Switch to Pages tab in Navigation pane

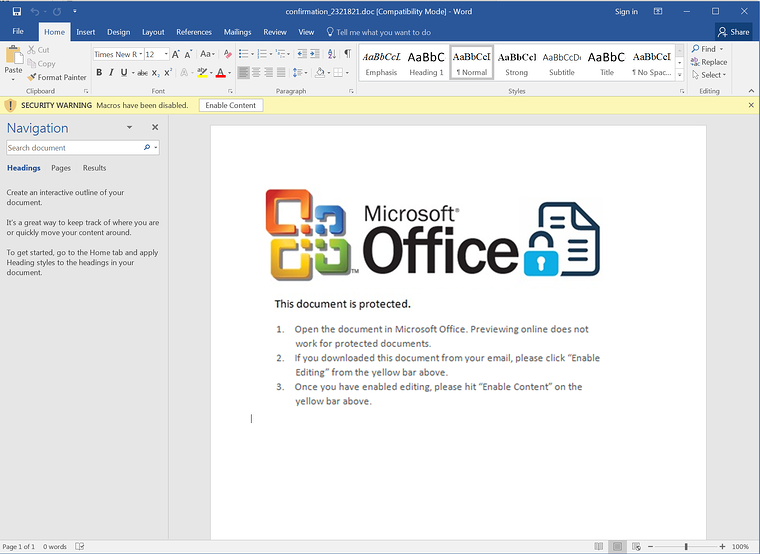pyautogui.click(x=61, y=168)
